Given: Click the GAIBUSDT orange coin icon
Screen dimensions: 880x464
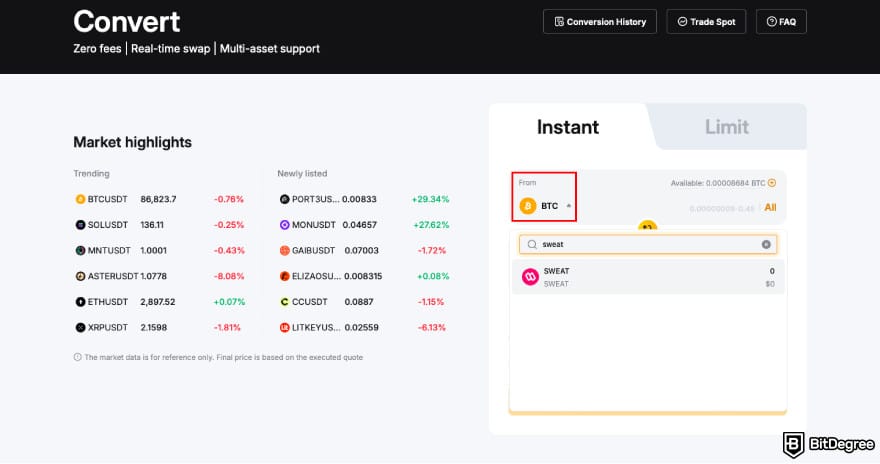Looking at the screenshot, I should click(x=285, y=250).
